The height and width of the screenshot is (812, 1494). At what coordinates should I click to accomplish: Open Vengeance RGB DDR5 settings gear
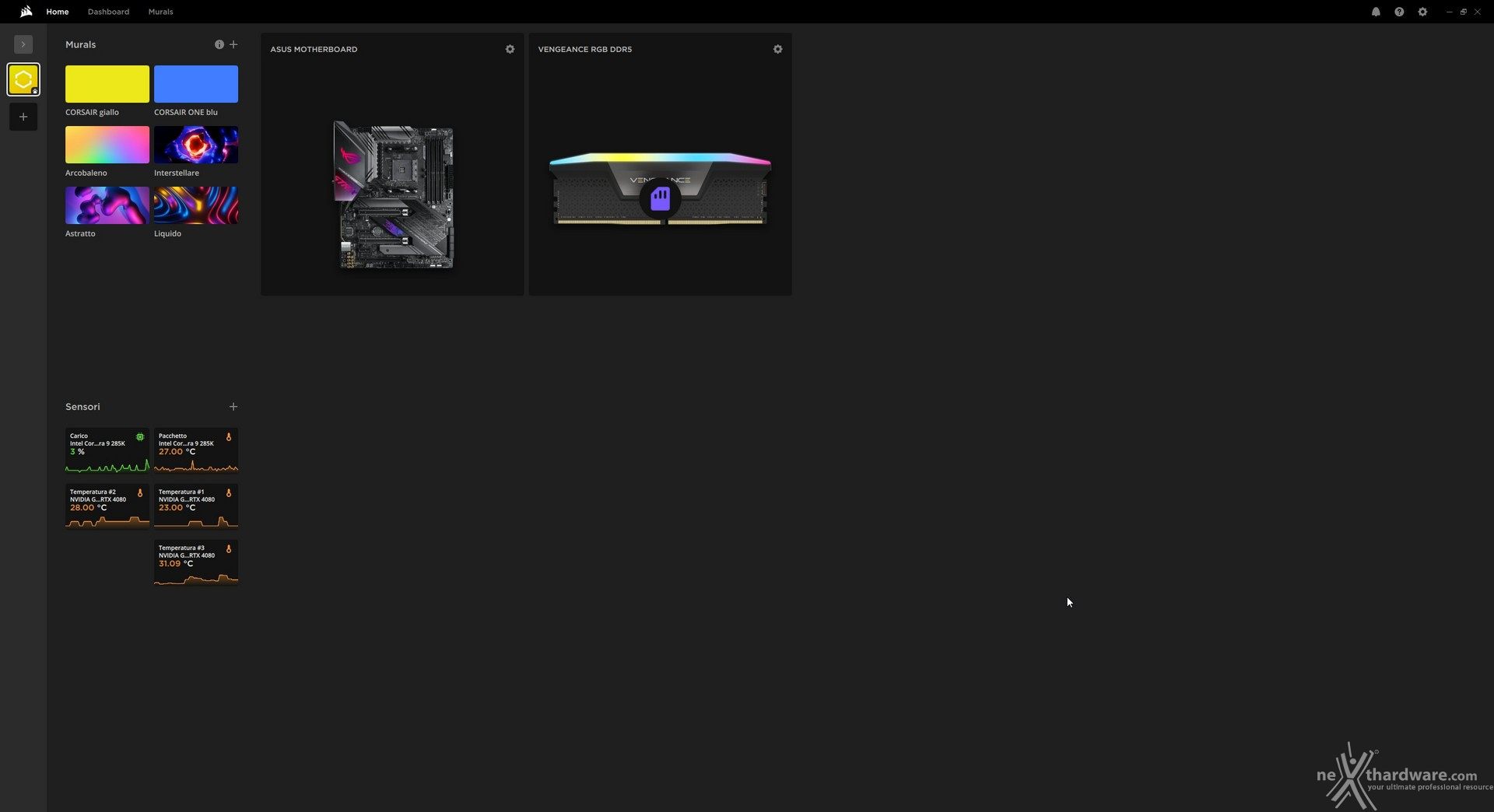(x=777, y=49)
